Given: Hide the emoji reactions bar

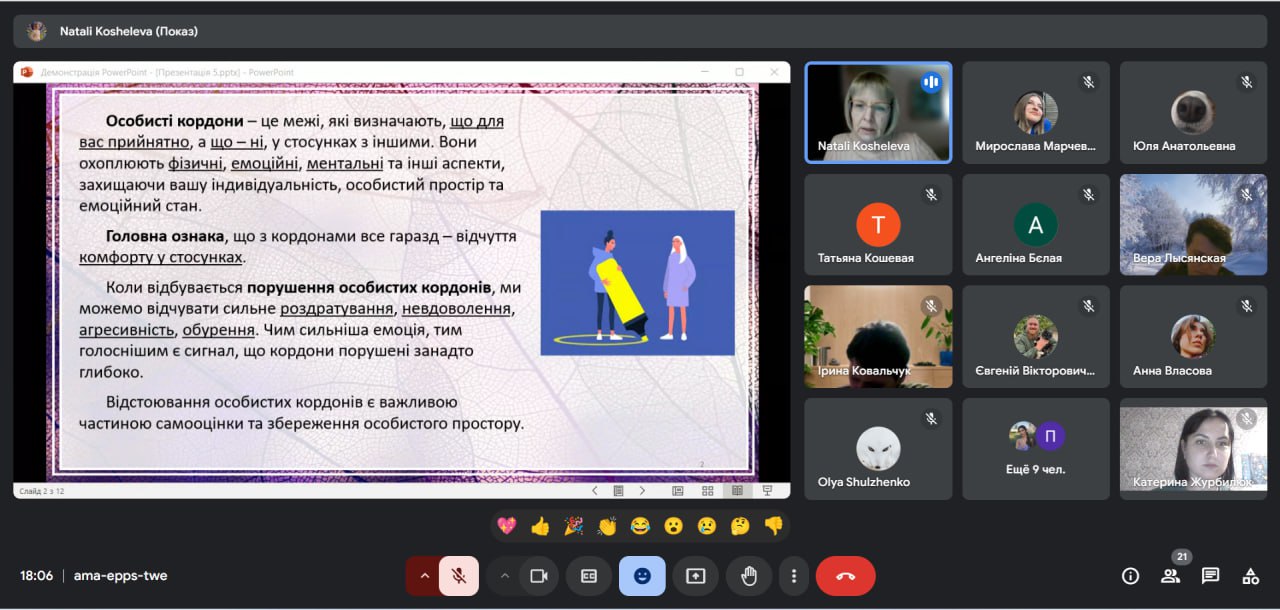Looking at the screenshot, I should (642, 576).
